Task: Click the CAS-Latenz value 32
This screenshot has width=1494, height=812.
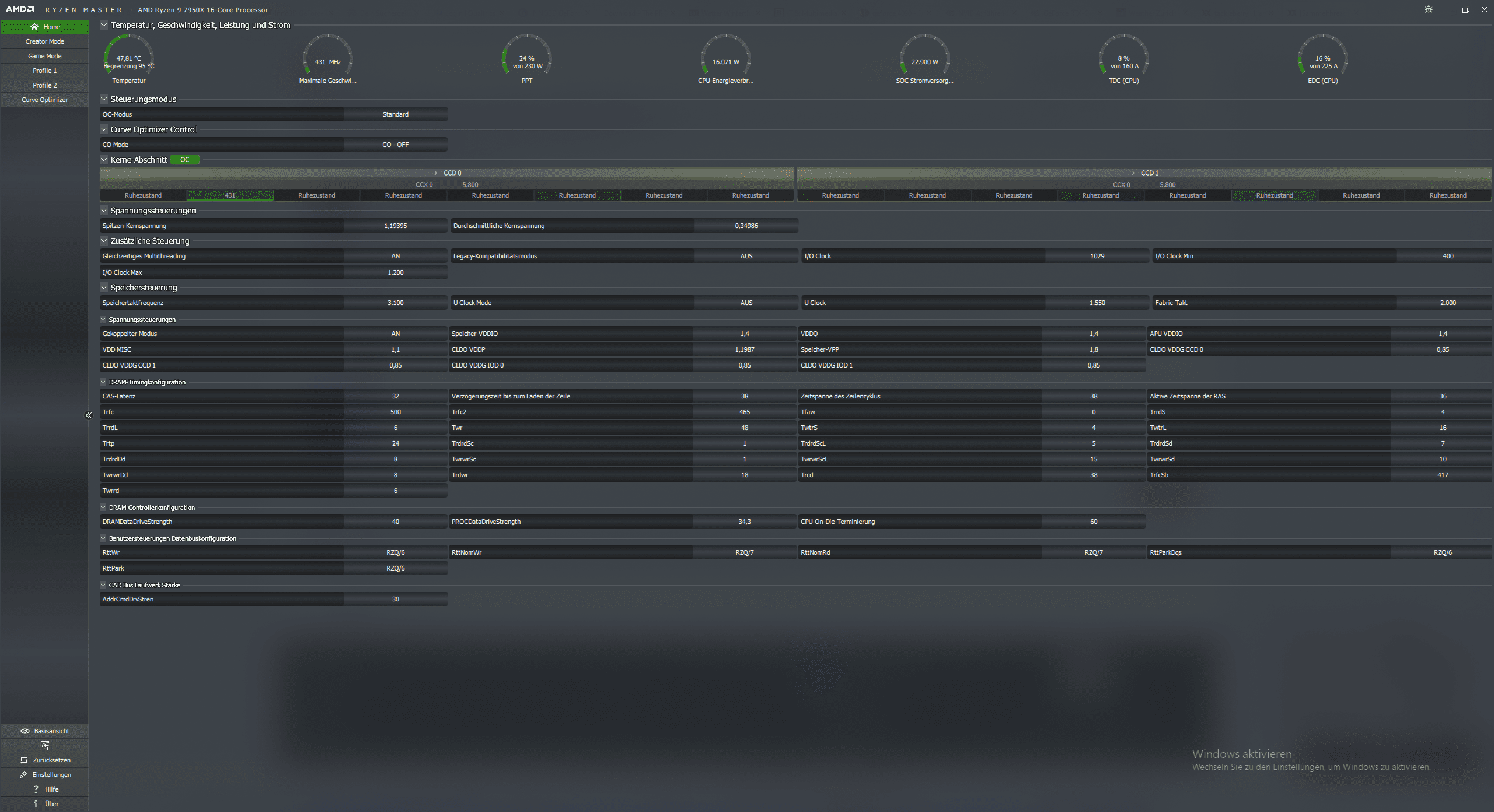Action: click(396, 396)
